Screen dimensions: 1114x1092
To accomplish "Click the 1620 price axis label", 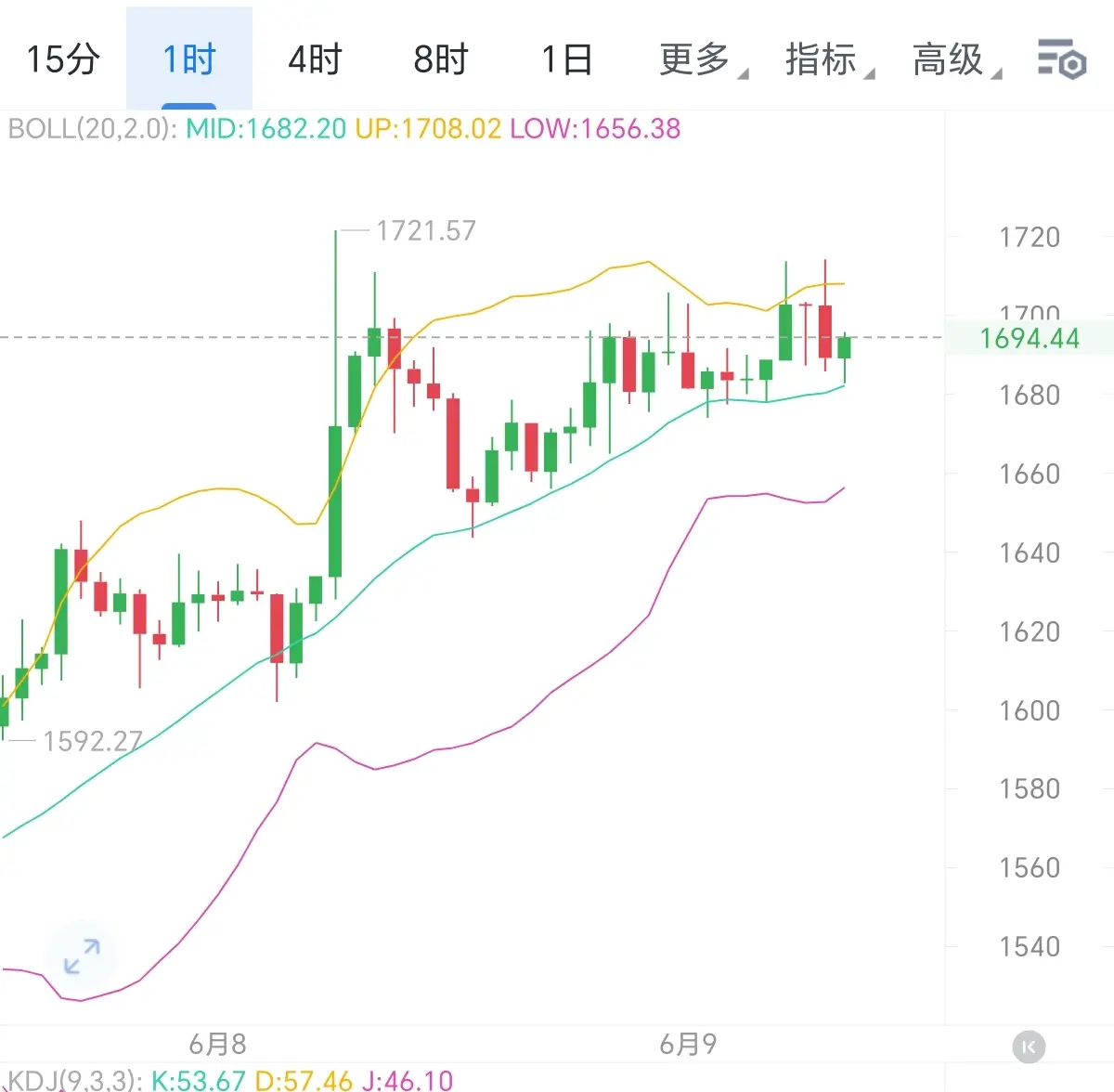I will [1030, 632].
